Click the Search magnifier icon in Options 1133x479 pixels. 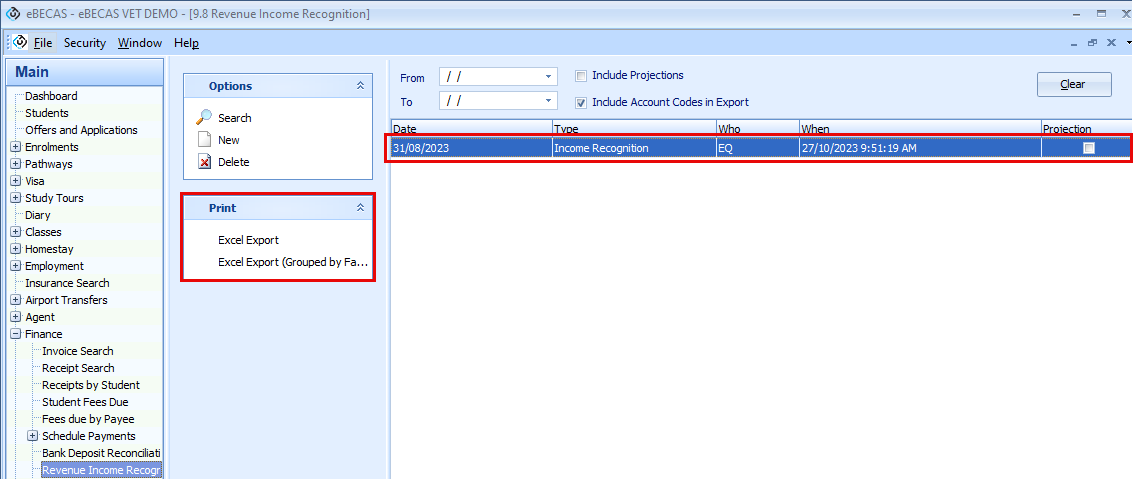(x=204, y=118)
